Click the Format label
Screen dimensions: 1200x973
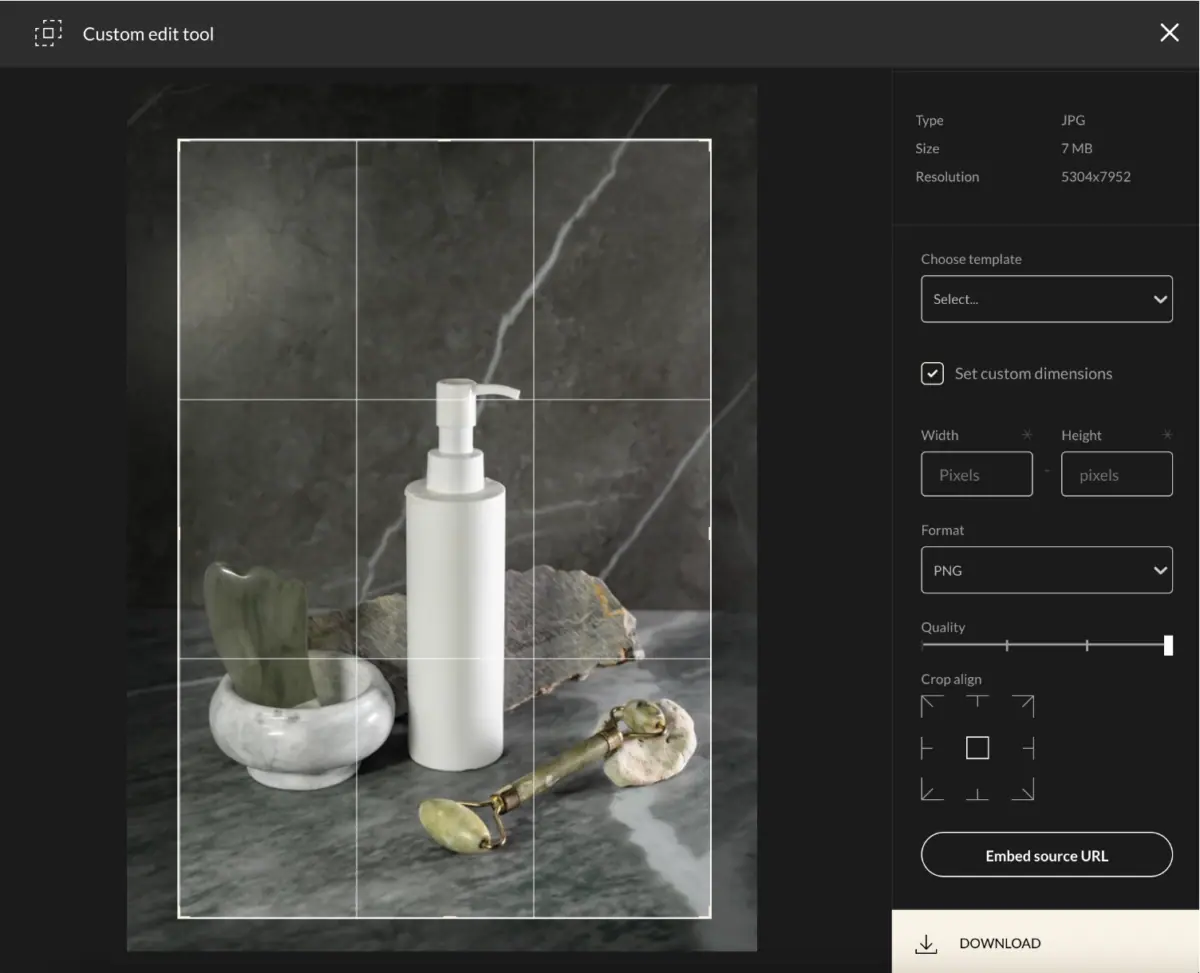(942, 530)
